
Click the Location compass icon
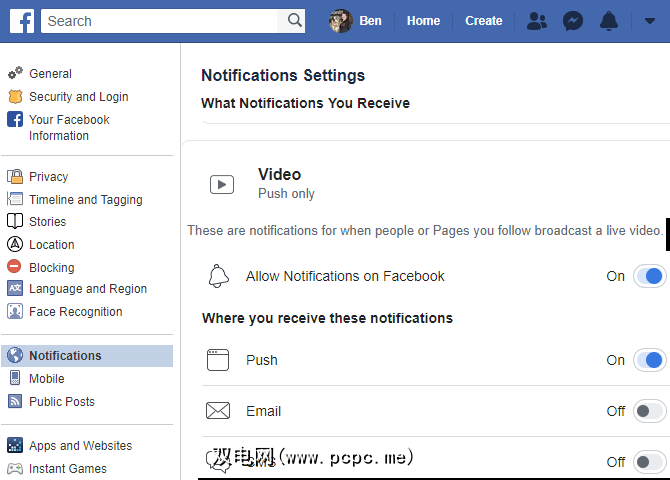[x=15, y=244]
